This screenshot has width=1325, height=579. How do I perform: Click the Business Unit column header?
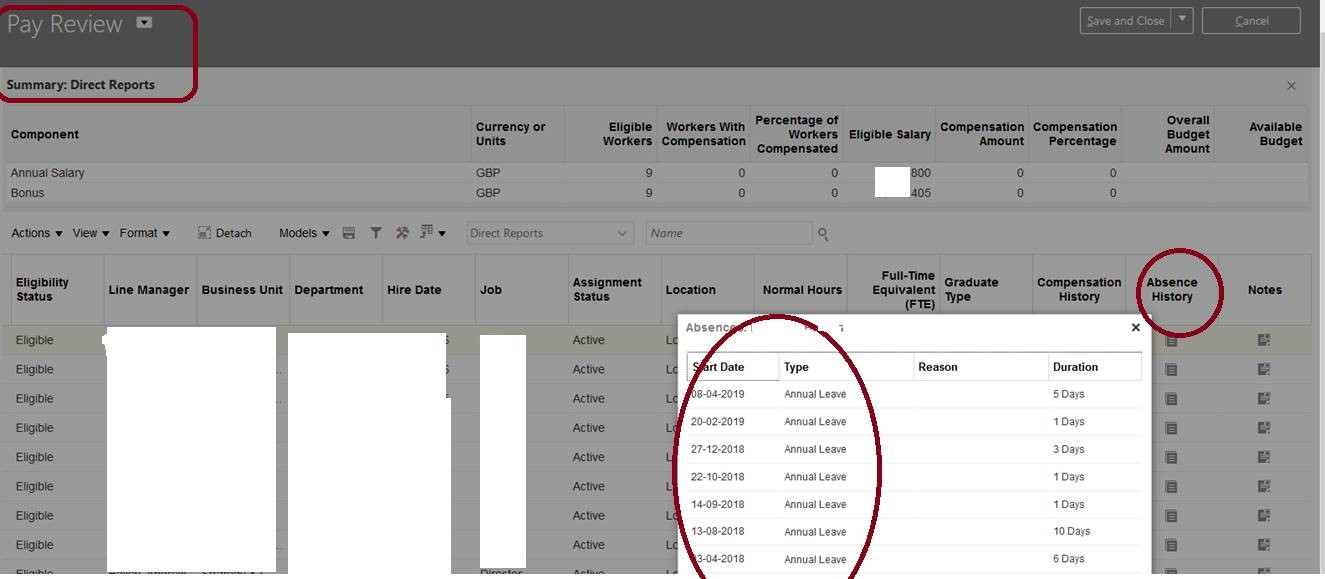coord(243,290)
